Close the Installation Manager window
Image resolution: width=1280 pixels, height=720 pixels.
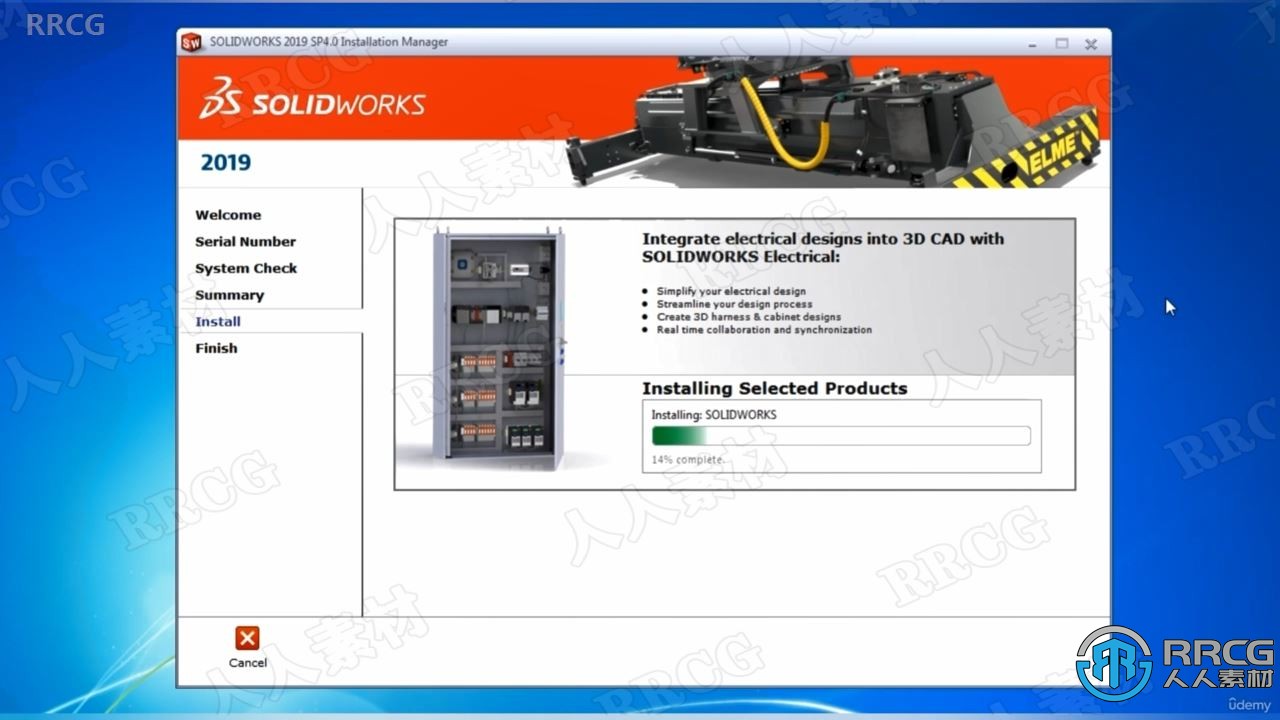pyautogui.click(x=1091, y=44)
